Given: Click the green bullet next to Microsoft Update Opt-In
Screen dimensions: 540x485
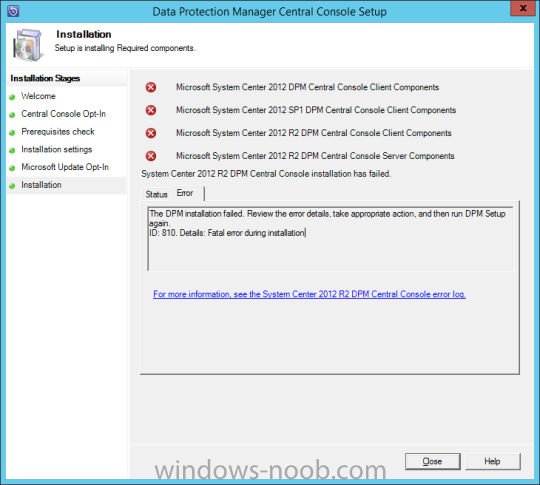Looking at the screenshot, I should (12, 168).
